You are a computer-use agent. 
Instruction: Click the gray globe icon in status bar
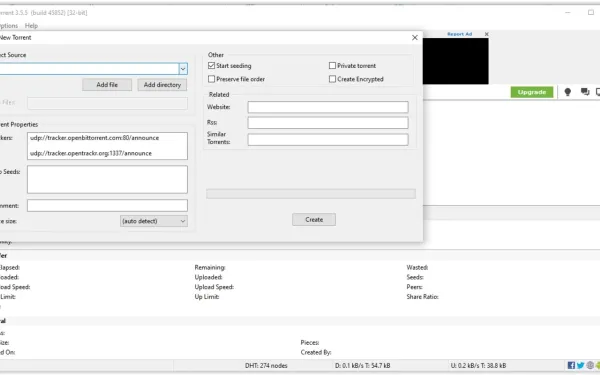tap(590, 365)
